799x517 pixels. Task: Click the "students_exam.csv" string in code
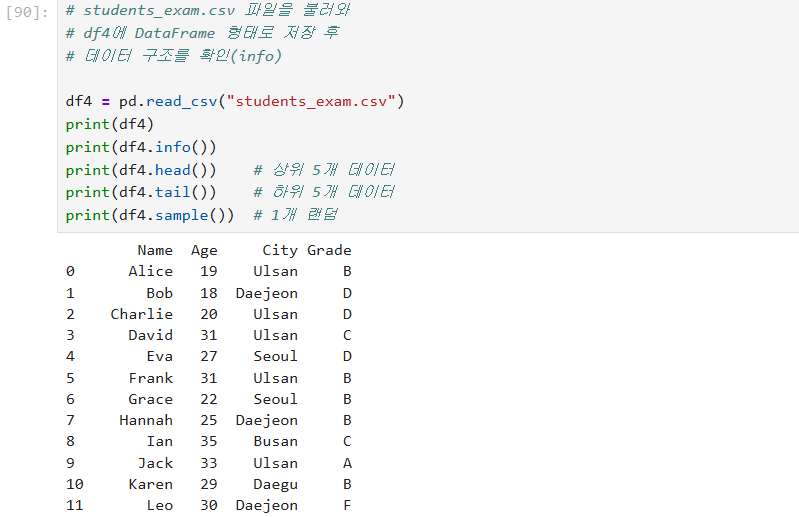(311, 101)
